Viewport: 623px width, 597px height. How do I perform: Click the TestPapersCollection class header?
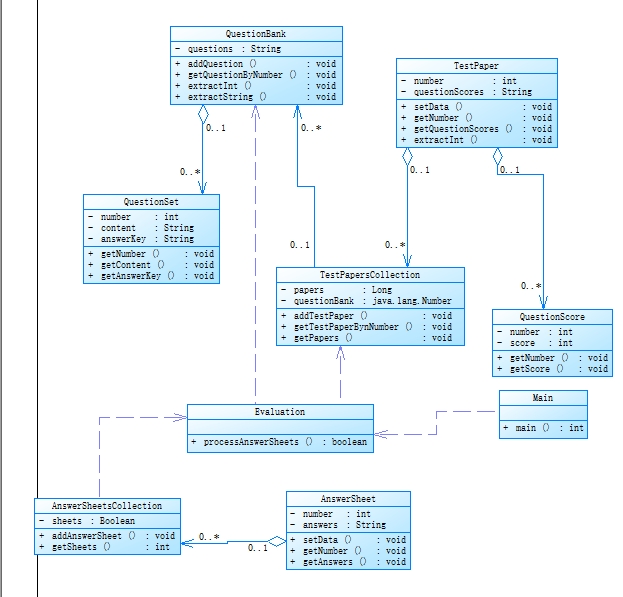coord(370,275)
